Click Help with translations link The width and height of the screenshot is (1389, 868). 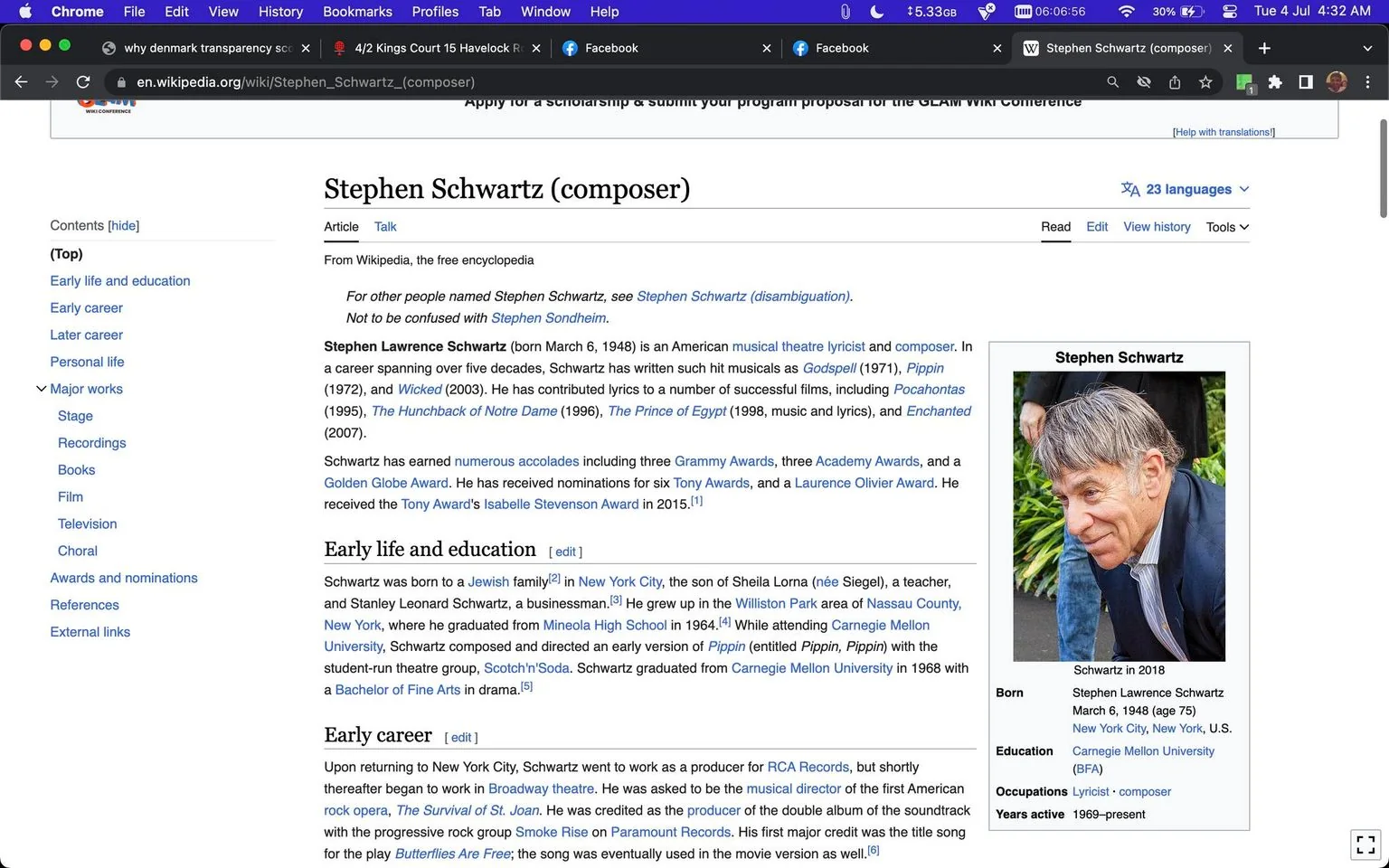pyautogui.click(x=1224, y=132)
